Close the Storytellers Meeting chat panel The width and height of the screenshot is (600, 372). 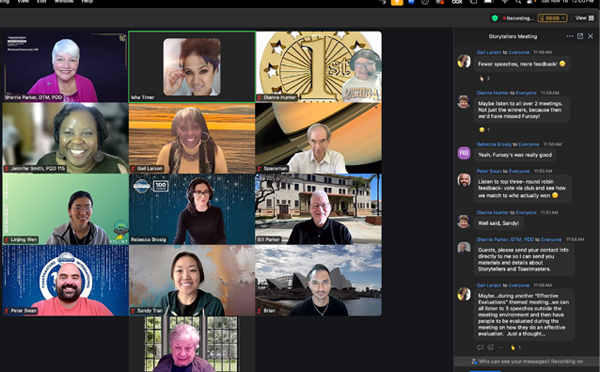(x=590, y=36)
